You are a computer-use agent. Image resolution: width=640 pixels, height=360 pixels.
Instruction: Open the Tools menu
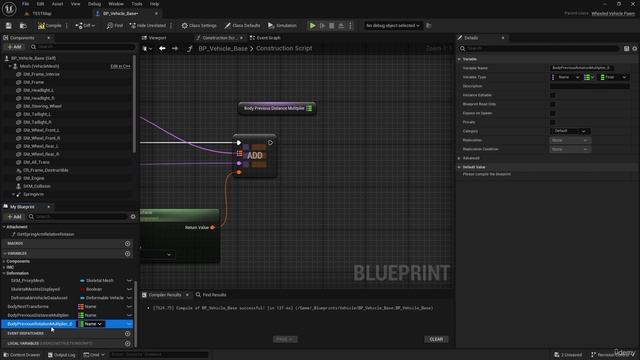[x=137, y=4]
